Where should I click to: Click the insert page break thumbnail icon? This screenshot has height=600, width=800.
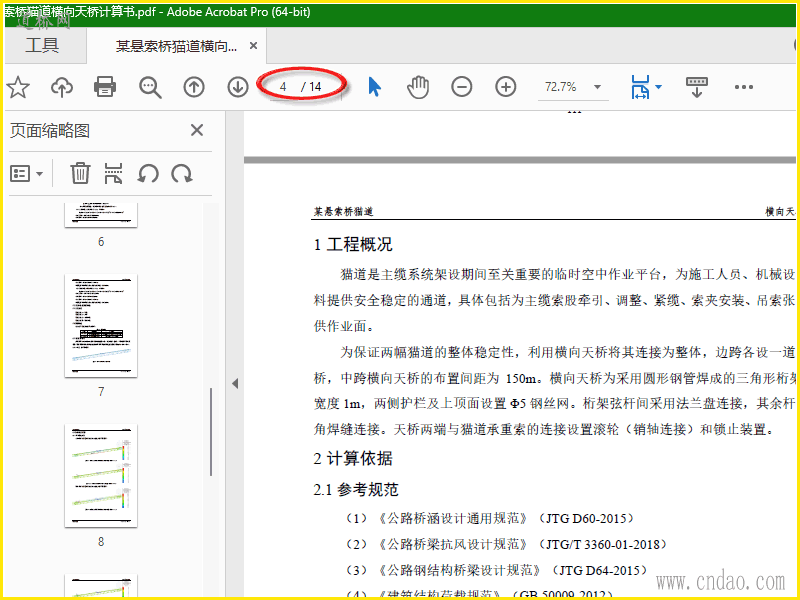[x=113, y=173]
